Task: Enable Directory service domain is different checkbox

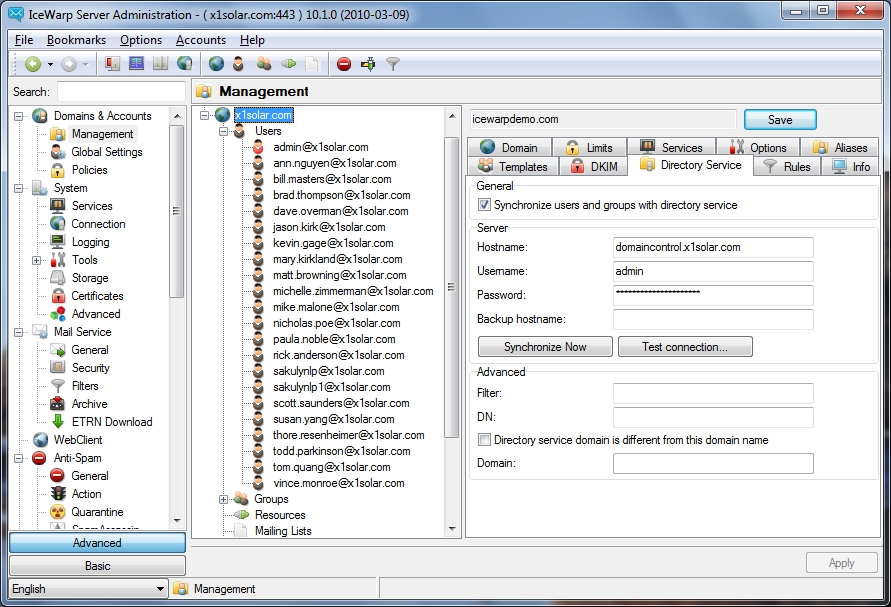Action: click(x=485, y=440)
